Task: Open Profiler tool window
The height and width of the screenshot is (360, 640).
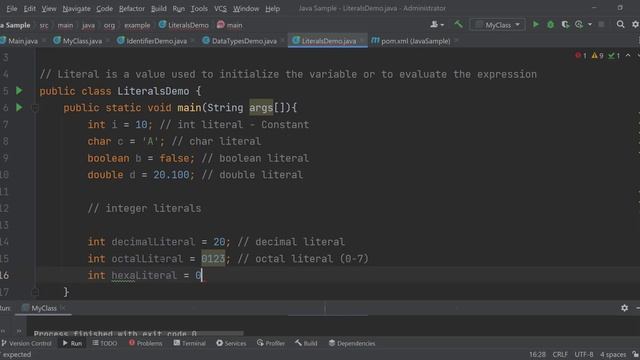Action: [271, 343]
